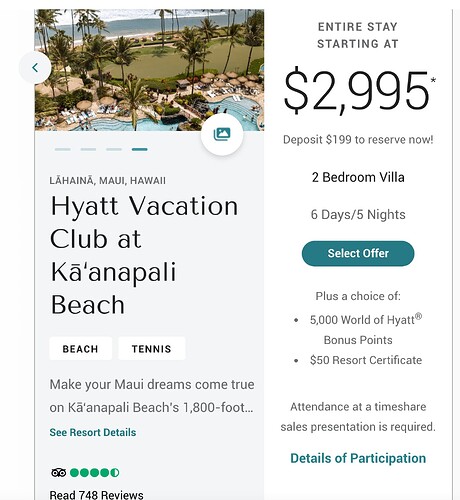Image resolution: width=460 pixels, height=500 pixels.
Task: Open Details of Participation link
Action: tap(358, 458)
